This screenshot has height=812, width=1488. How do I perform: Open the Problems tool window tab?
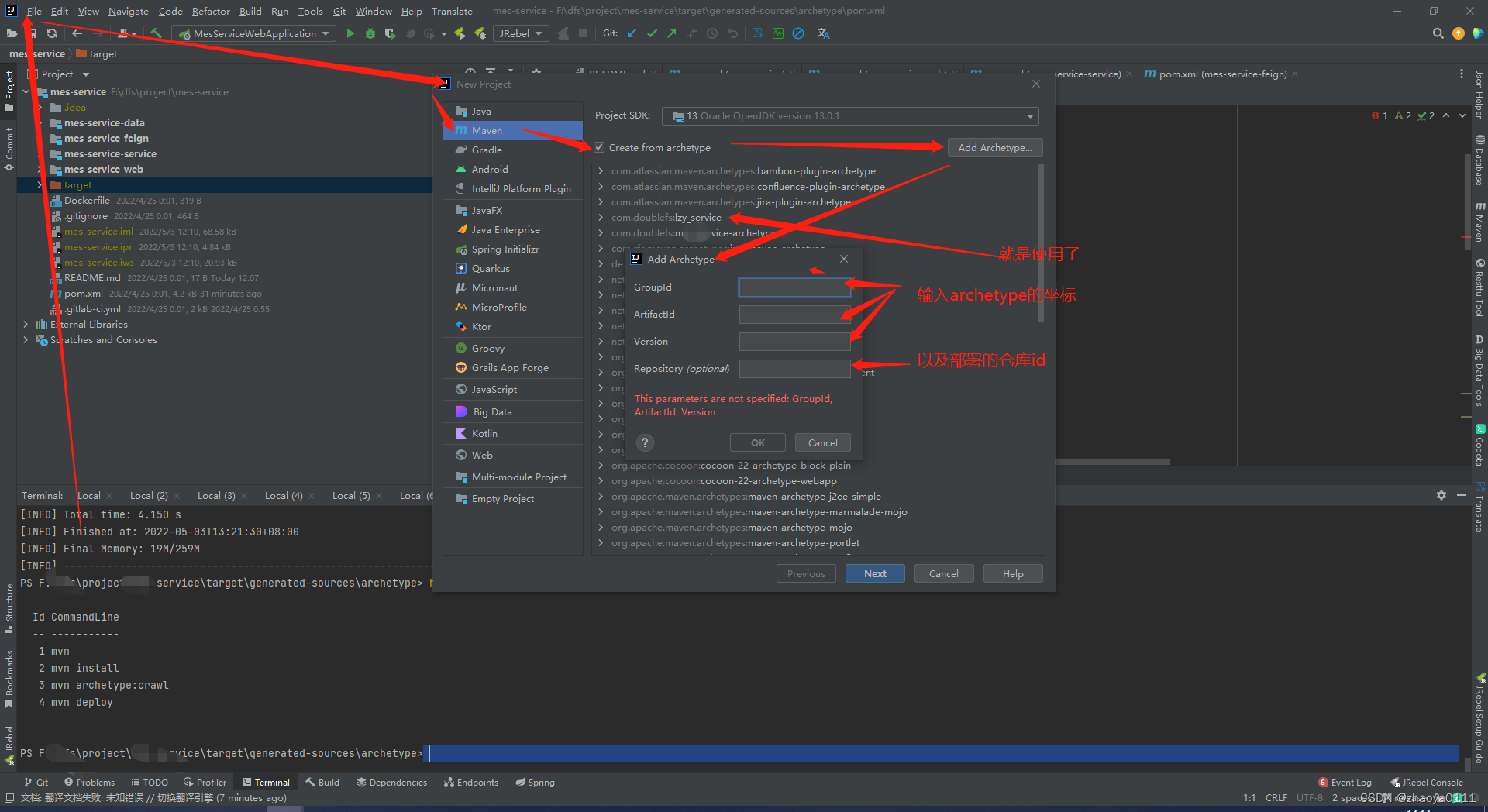[90, 782]
